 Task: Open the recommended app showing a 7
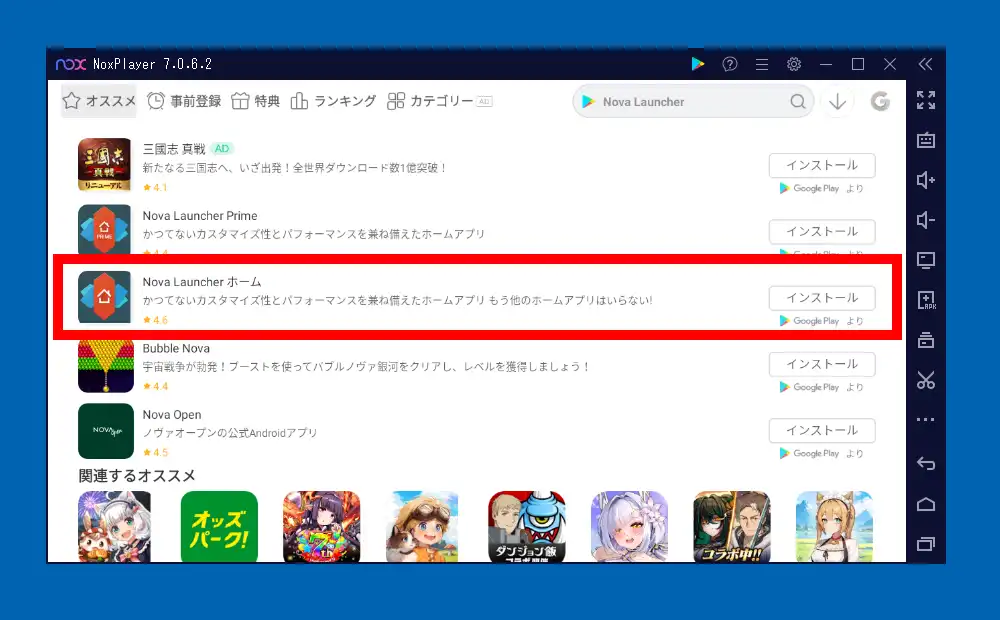321,527
